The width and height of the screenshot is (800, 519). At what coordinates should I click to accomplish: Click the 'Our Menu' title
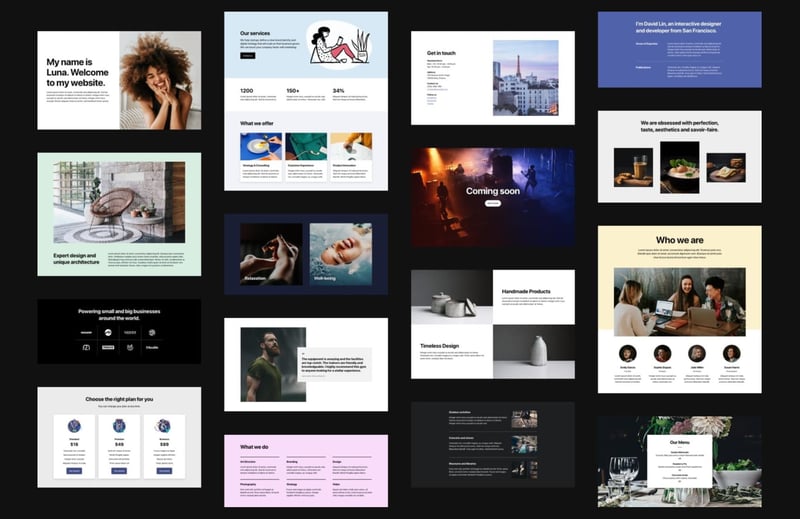680,442
